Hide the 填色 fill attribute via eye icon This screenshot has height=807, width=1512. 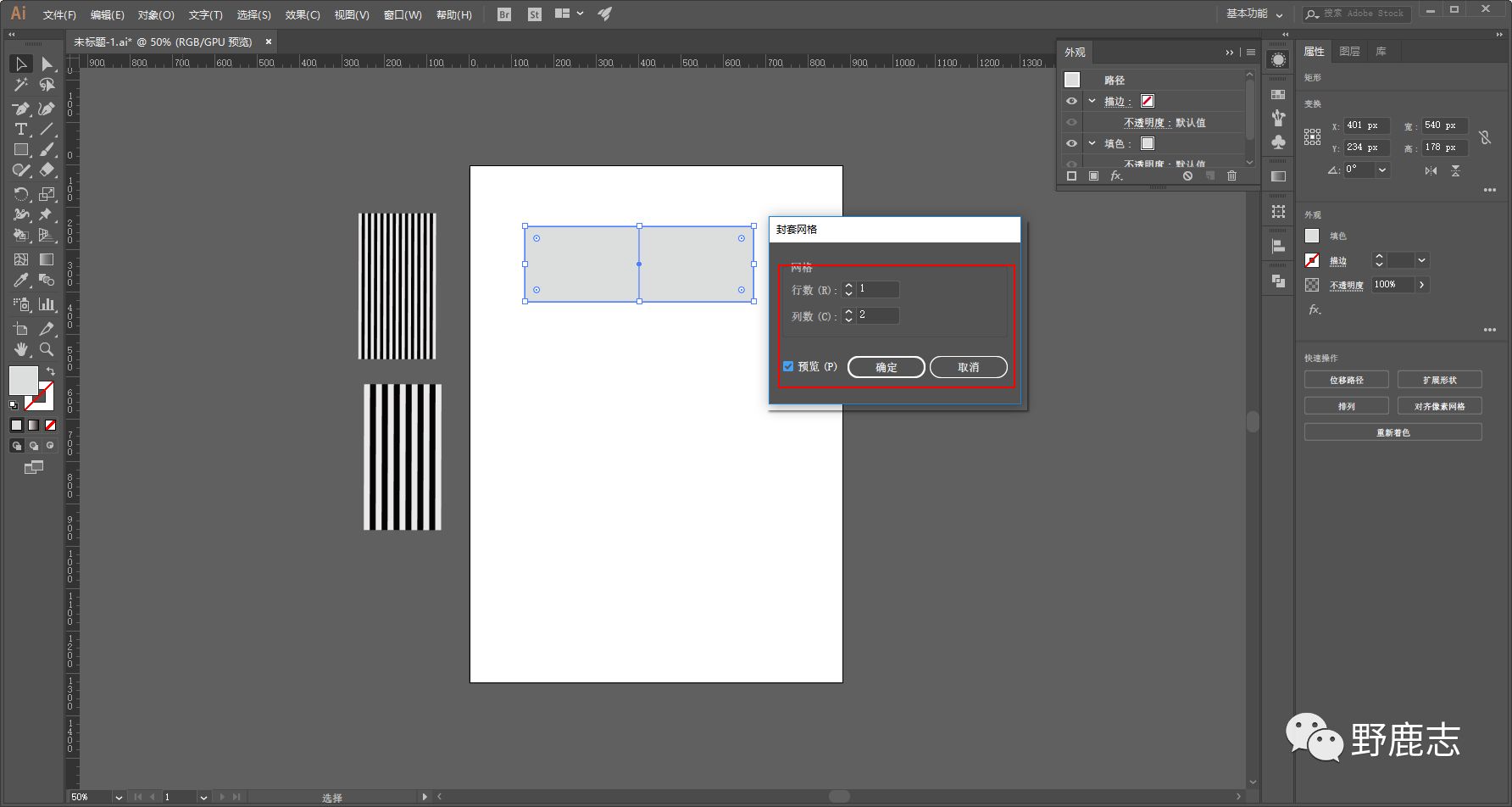coord(1071,143)
